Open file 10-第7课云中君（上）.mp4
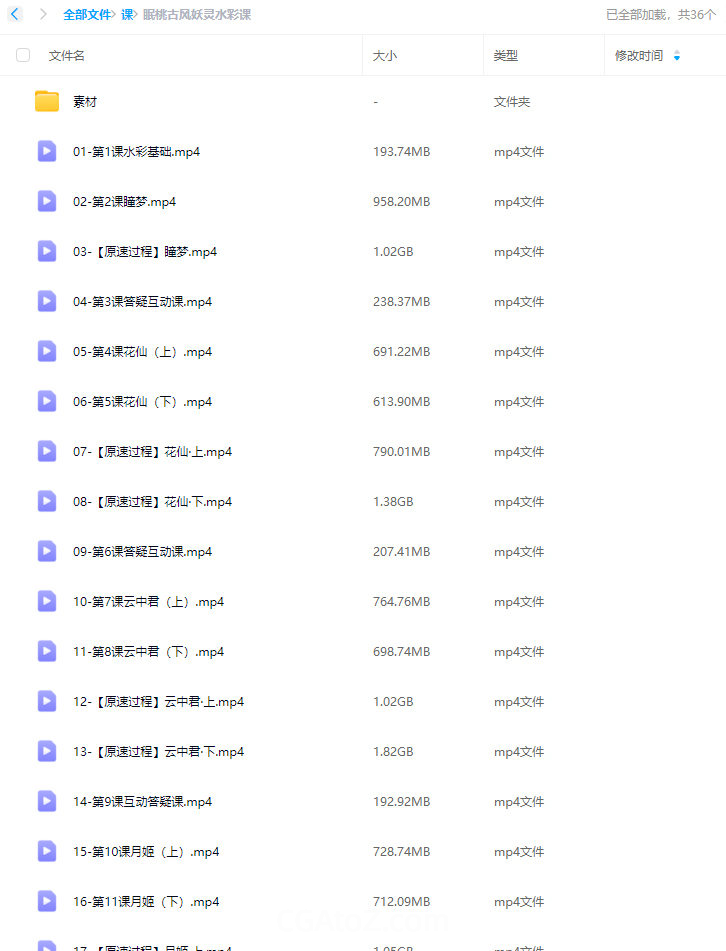 [x=149, y=602]
